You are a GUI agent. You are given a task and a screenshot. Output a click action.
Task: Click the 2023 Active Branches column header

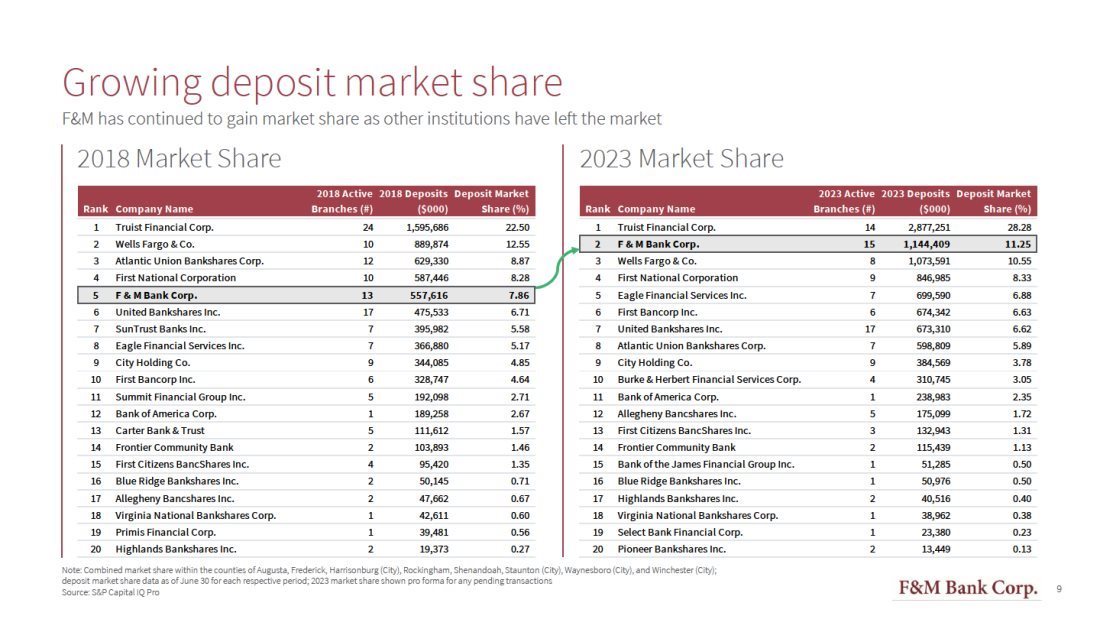[845, 201]
